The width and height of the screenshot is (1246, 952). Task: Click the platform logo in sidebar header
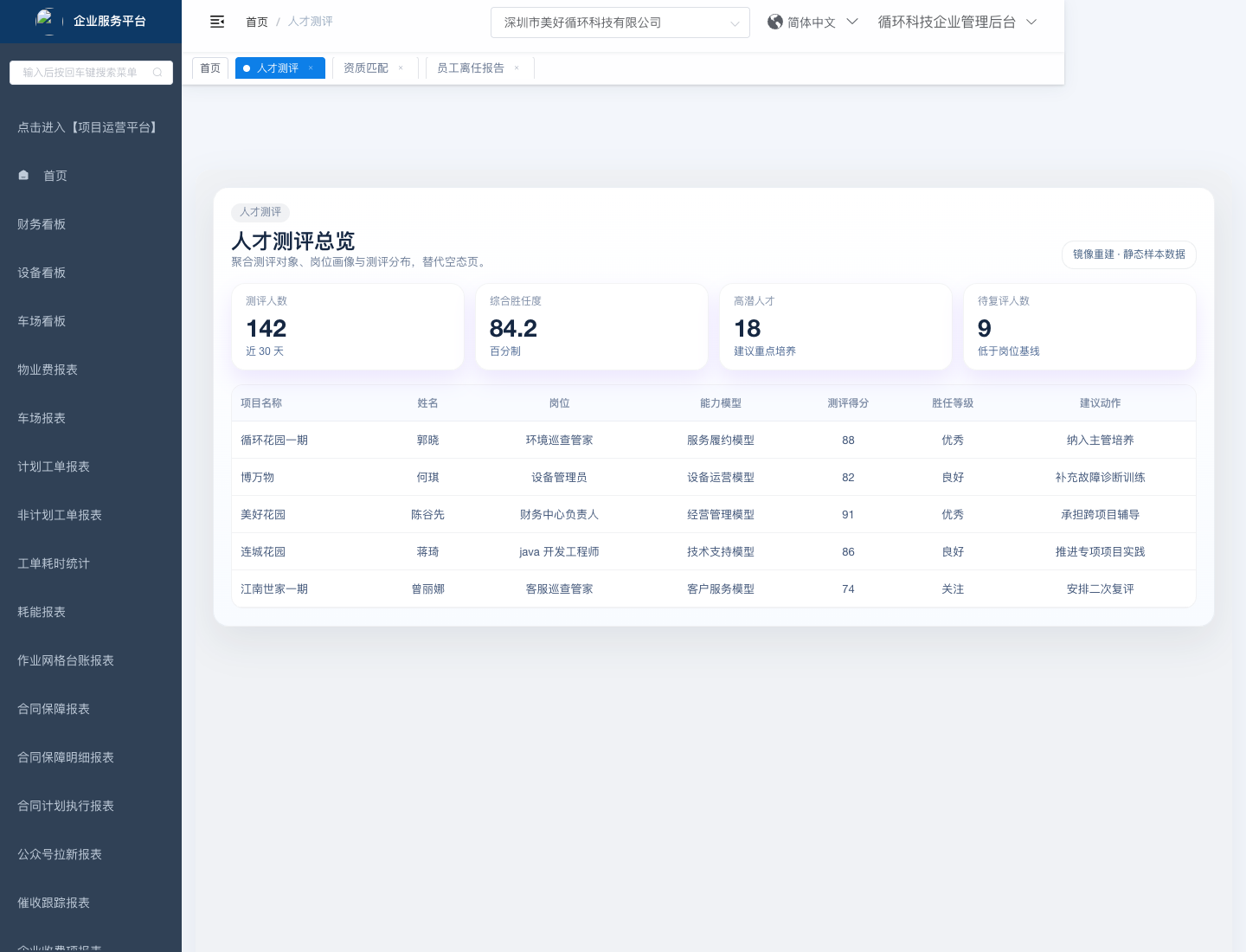click(46, 19)
